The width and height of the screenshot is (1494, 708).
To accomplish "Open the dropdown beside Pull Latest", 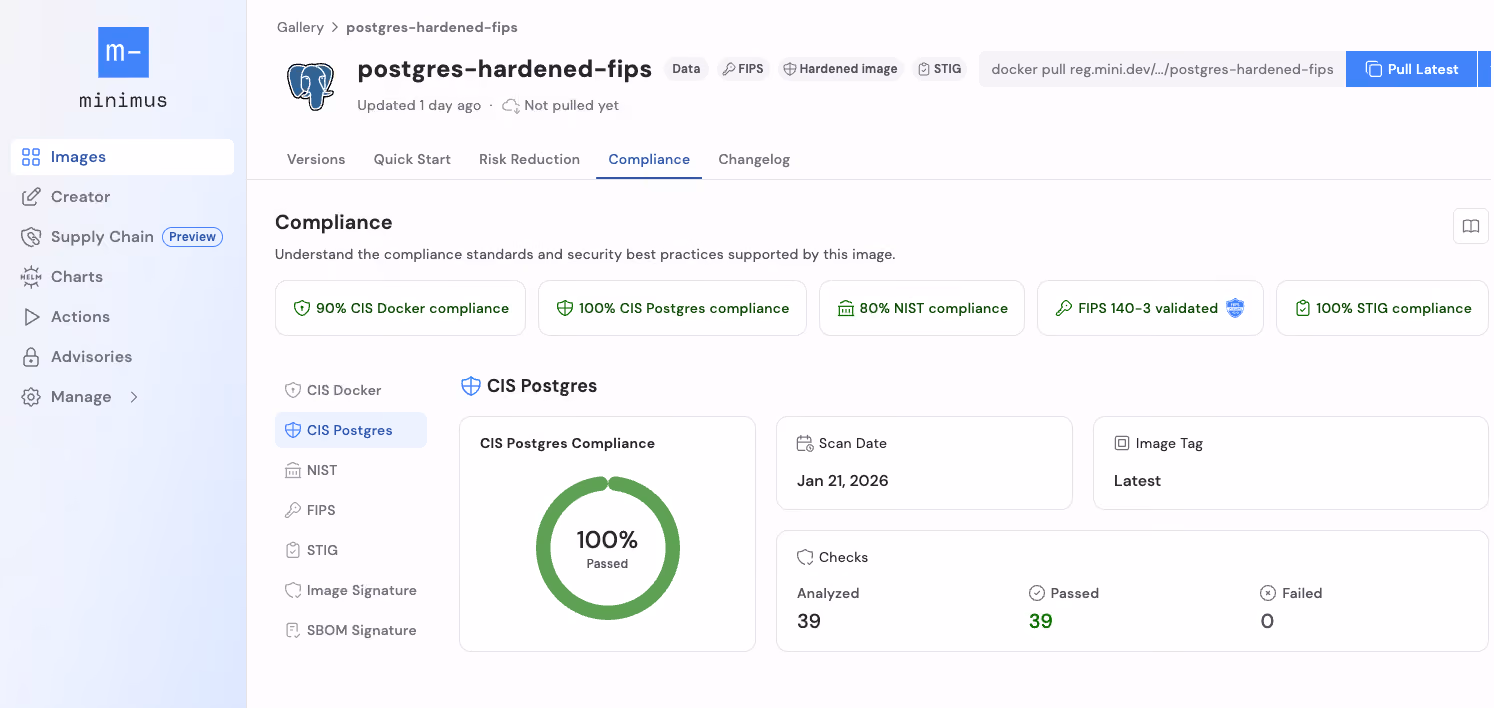I will (1485, 69).
